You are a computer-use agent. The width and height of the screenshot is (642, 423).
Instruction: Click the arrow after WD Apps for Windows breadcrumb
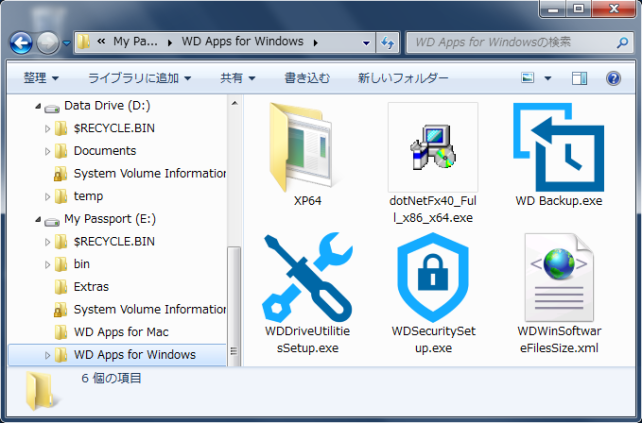coord(315,43)
